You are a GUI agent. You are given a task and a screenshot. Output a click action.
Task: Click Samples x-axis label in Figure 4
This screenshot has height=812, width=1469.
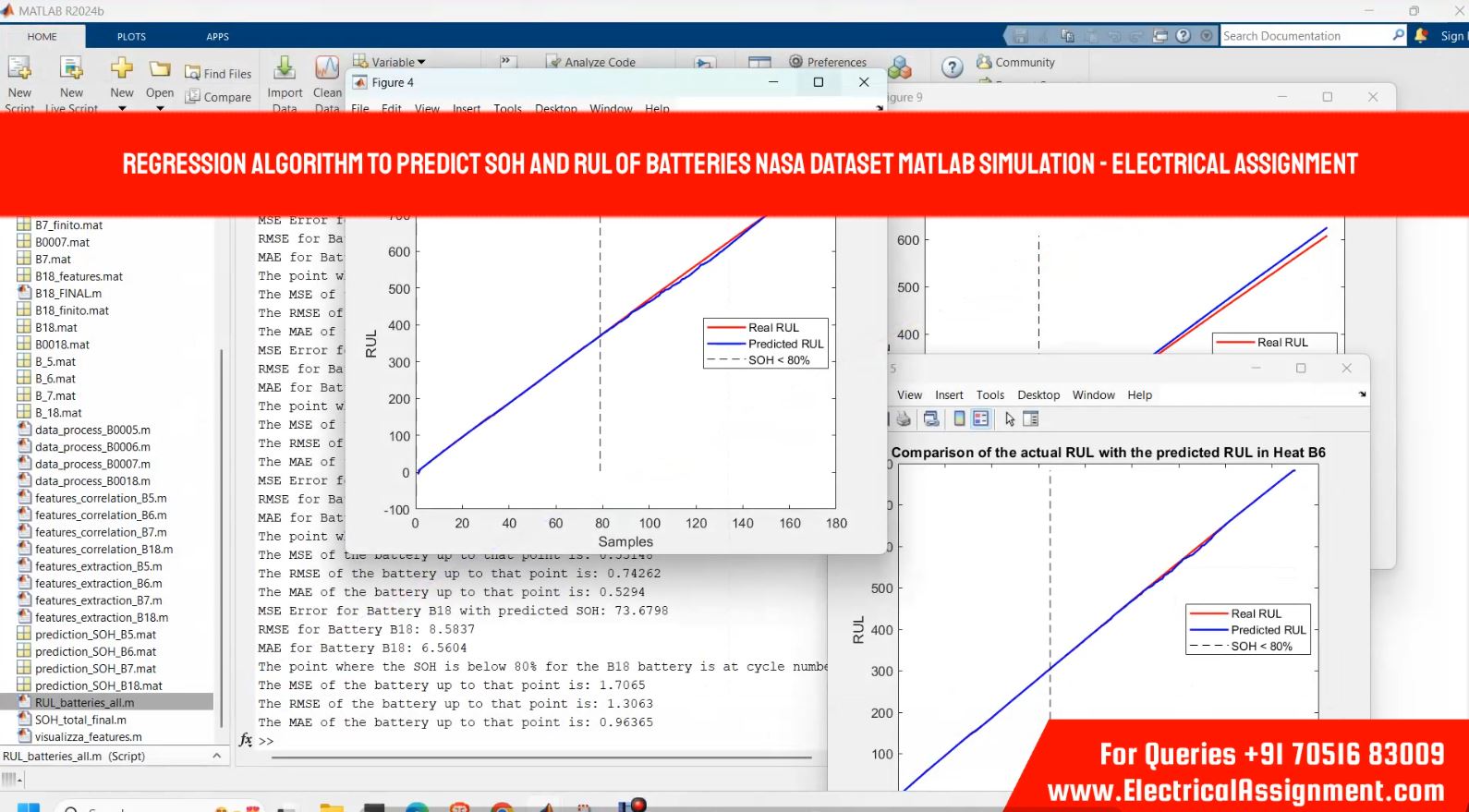coord(625,542)
